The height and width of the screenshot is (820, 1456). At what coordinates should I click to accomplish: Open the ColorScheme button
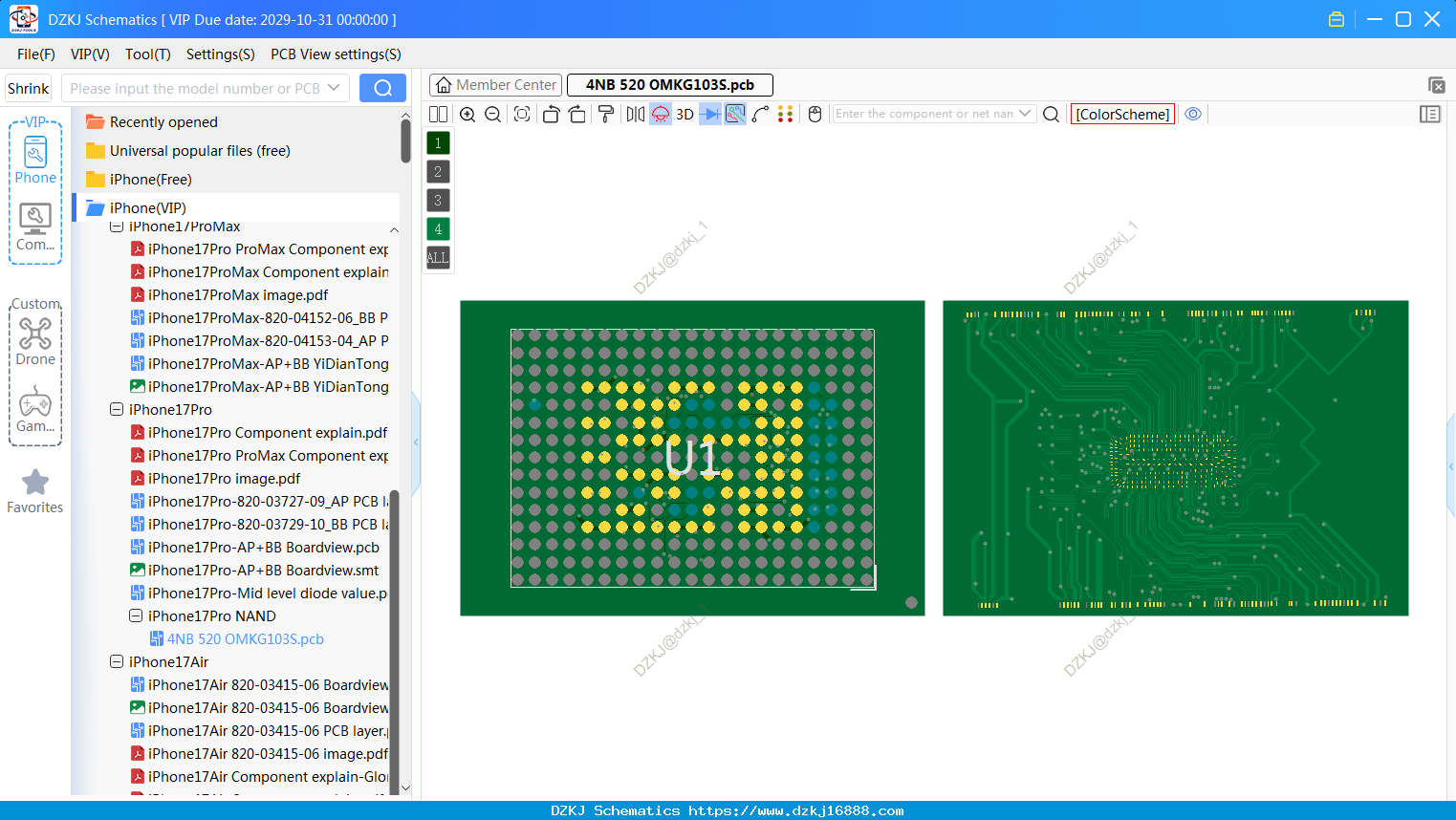1122,114
